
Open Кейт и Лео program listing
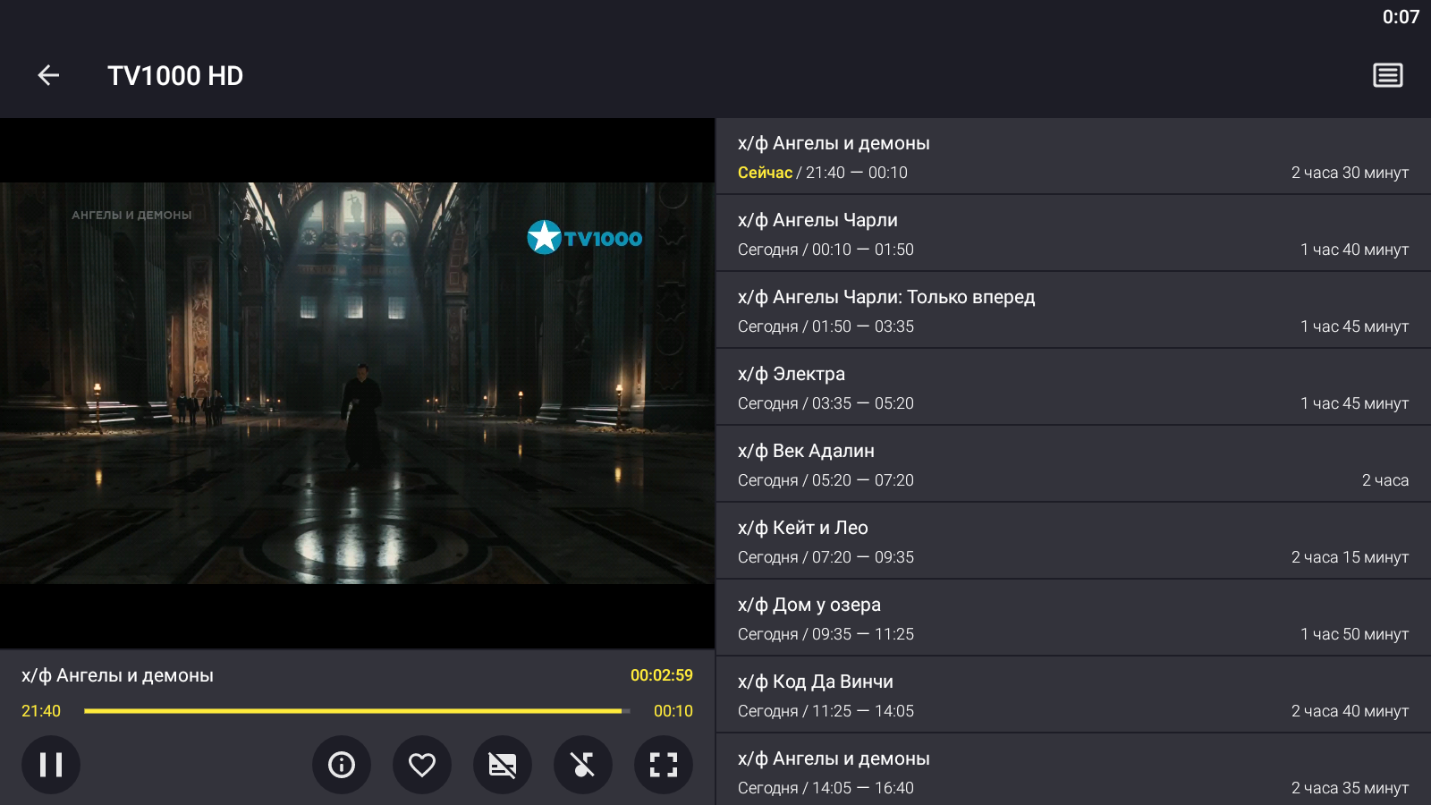click(x=1070, y=540)
